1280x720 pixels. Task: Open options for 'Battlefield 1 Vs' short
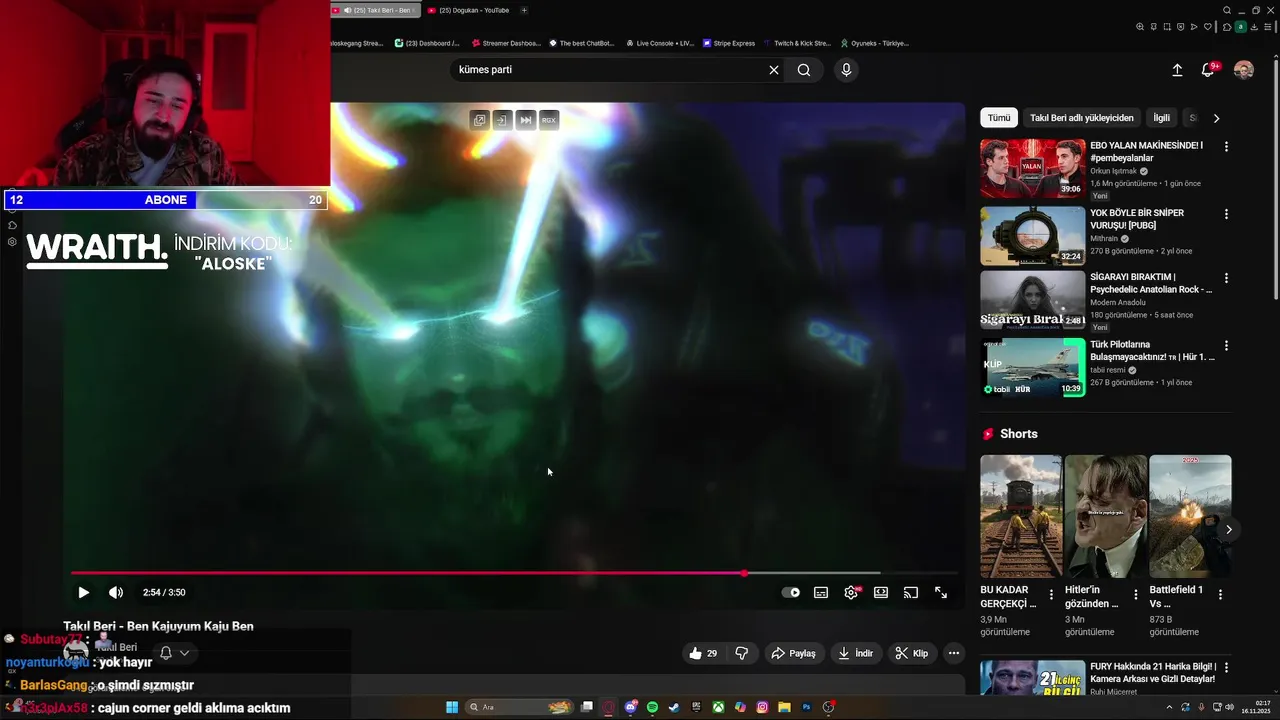[1220, 595]
